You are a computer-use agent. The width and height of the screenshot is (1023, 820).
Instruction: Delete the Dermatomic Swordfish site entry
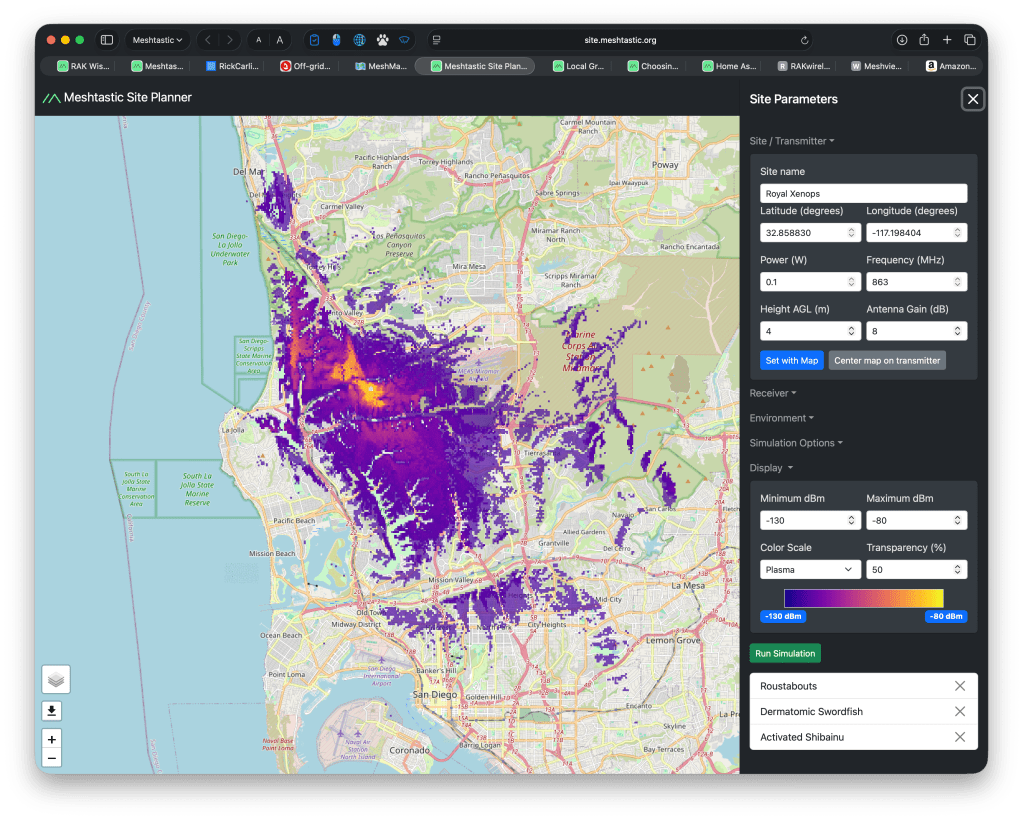[x=959, y=711]
